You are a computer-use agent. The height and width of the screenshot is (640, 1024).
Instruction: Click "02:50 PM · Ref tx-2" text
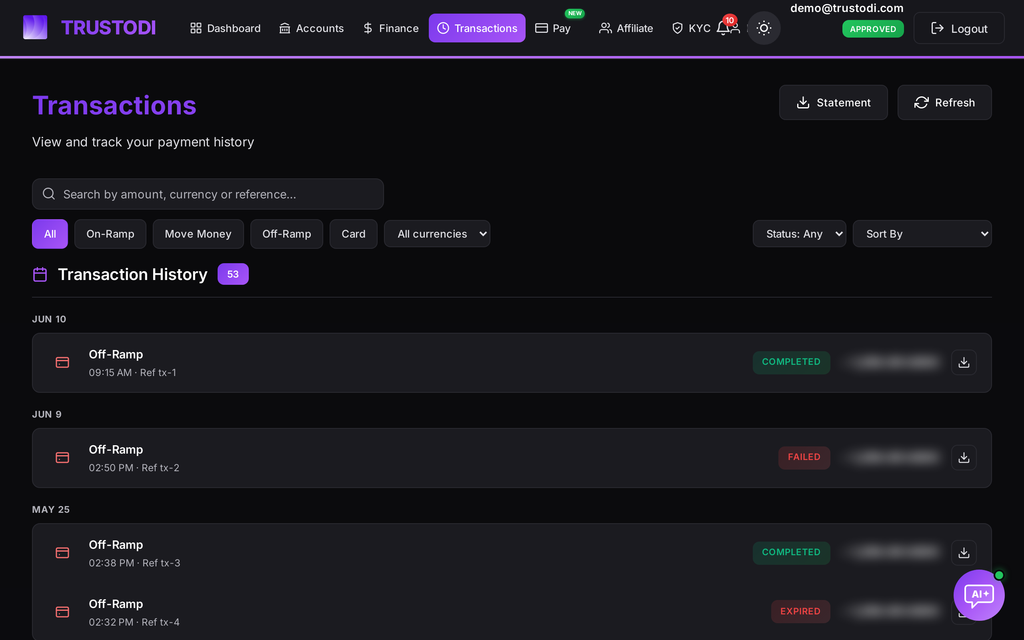(134, 468)
